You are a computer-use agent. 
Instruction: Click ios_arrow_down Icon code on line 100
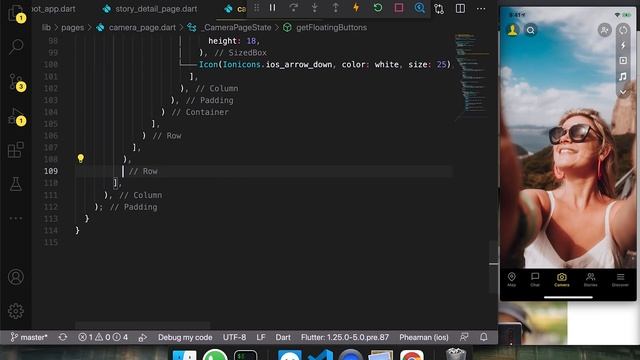pyautogui.click(x=324, y=64)
